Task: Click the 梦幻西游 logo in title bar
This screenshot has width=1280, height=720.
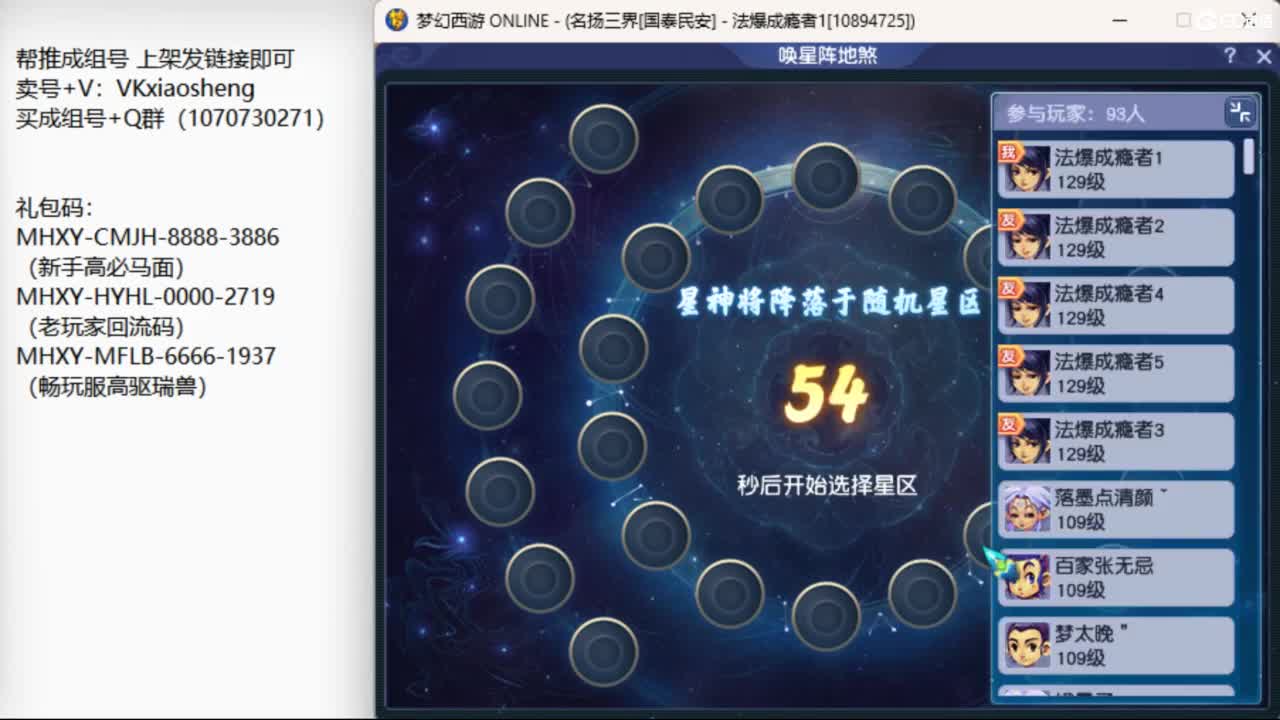Action: [x=396, y=20]
